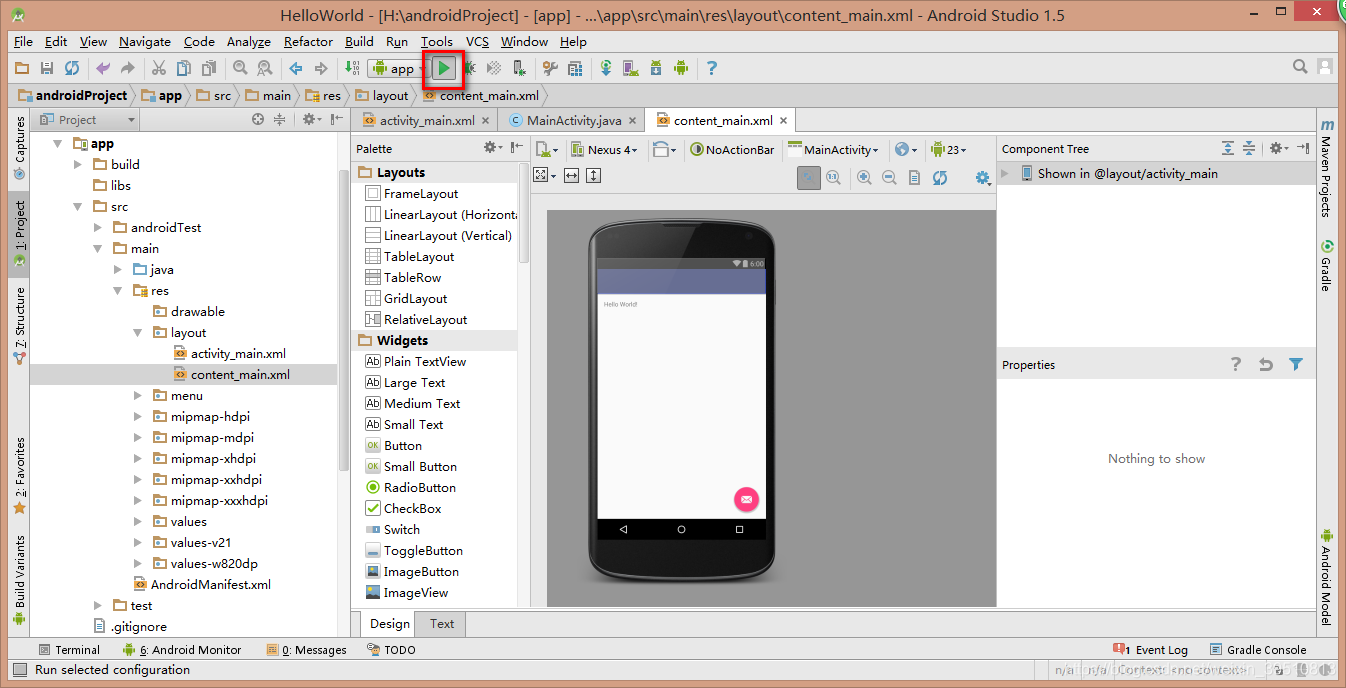This screenshot has width=1346, height=688.
Task: Click the Debug app bug icon
Action: [x=468, y=68]
